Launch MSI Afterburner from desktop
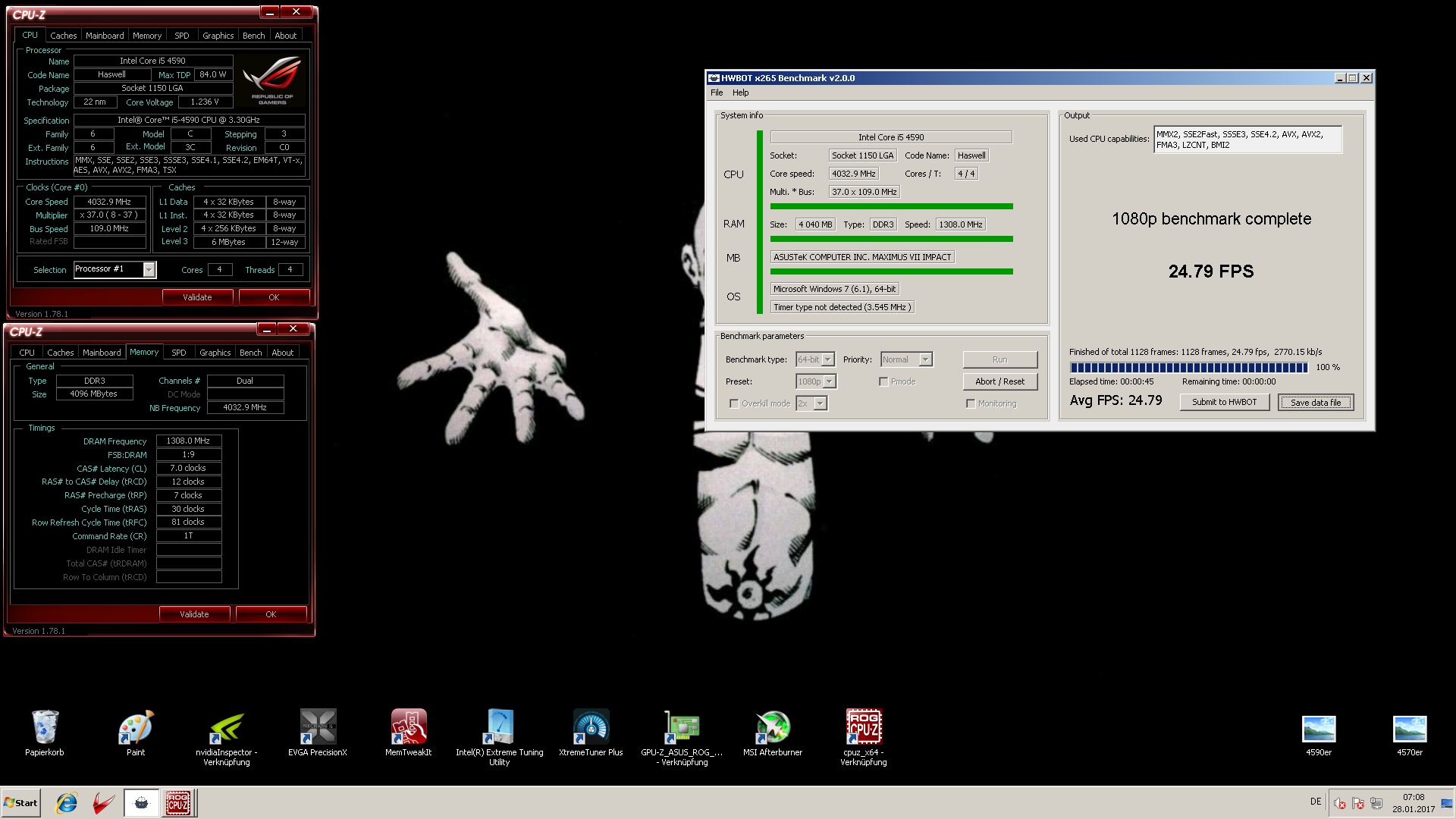The width and height of the screenshot is (1456, 819). point(773,733)
